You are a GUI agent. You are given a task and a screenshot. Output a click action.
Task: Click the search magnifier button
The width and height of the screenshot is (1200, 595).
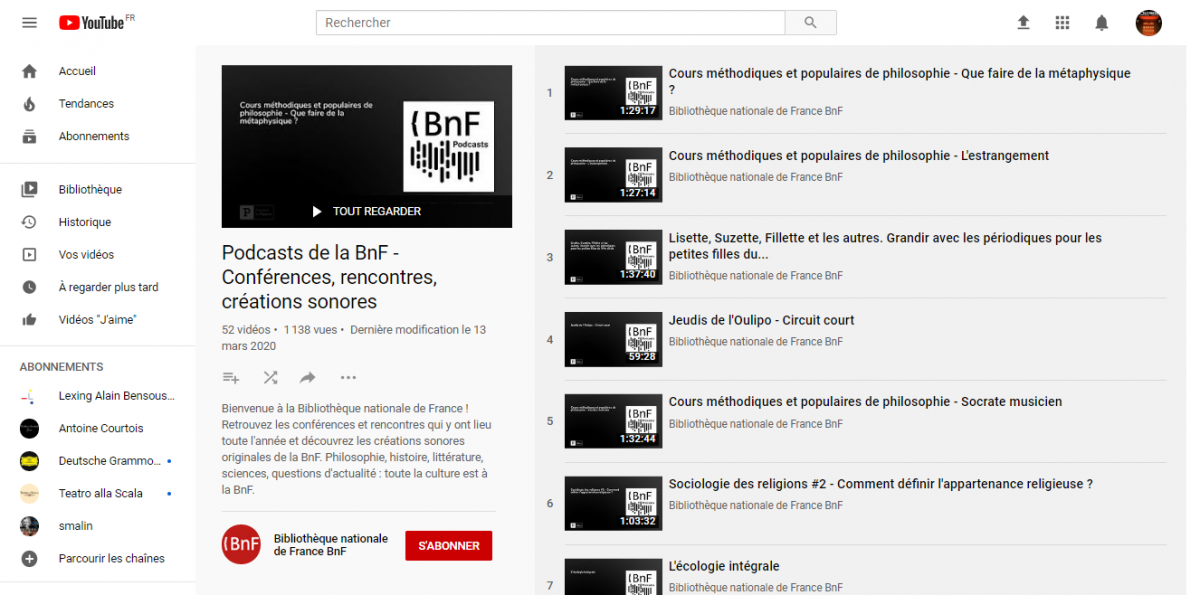pyautogui.click(x=810, y=22)
